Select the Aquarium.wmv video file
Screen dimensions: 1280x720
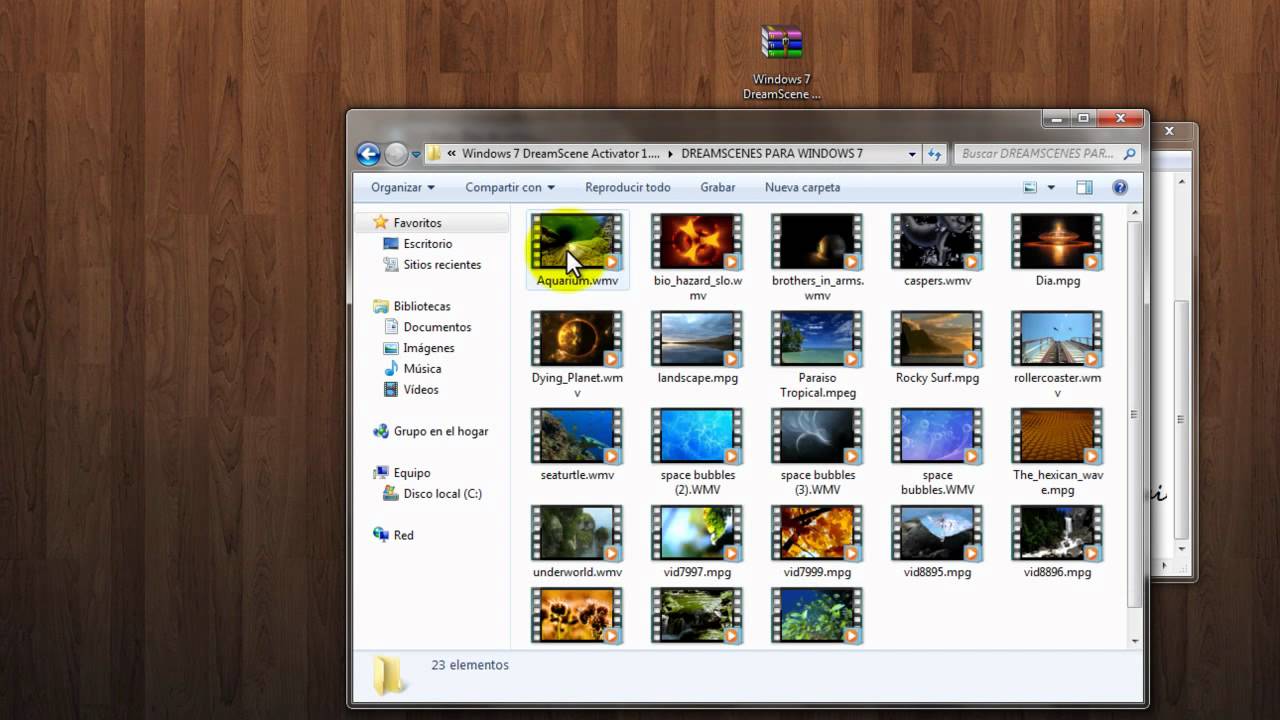click(577, 250)
